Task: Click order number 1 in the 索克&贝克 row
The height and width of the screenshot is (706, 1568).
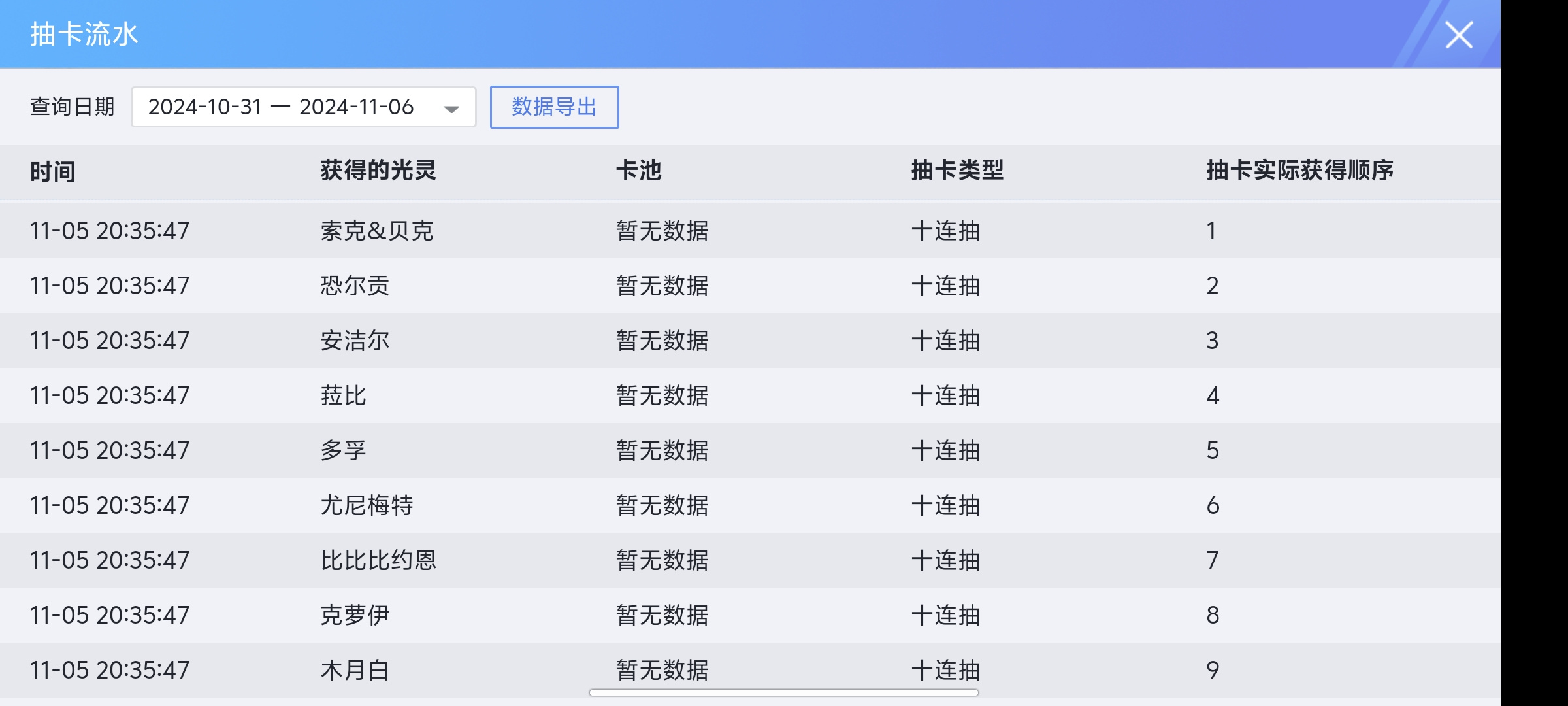Action: (x=1211, y=231)
